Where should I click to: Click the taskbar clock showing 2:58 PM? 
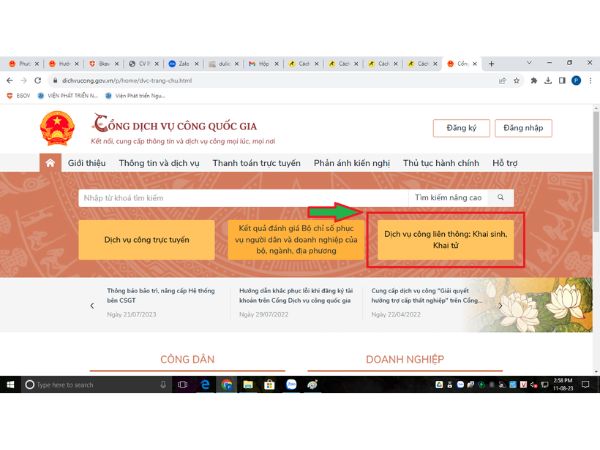point(562,385)
